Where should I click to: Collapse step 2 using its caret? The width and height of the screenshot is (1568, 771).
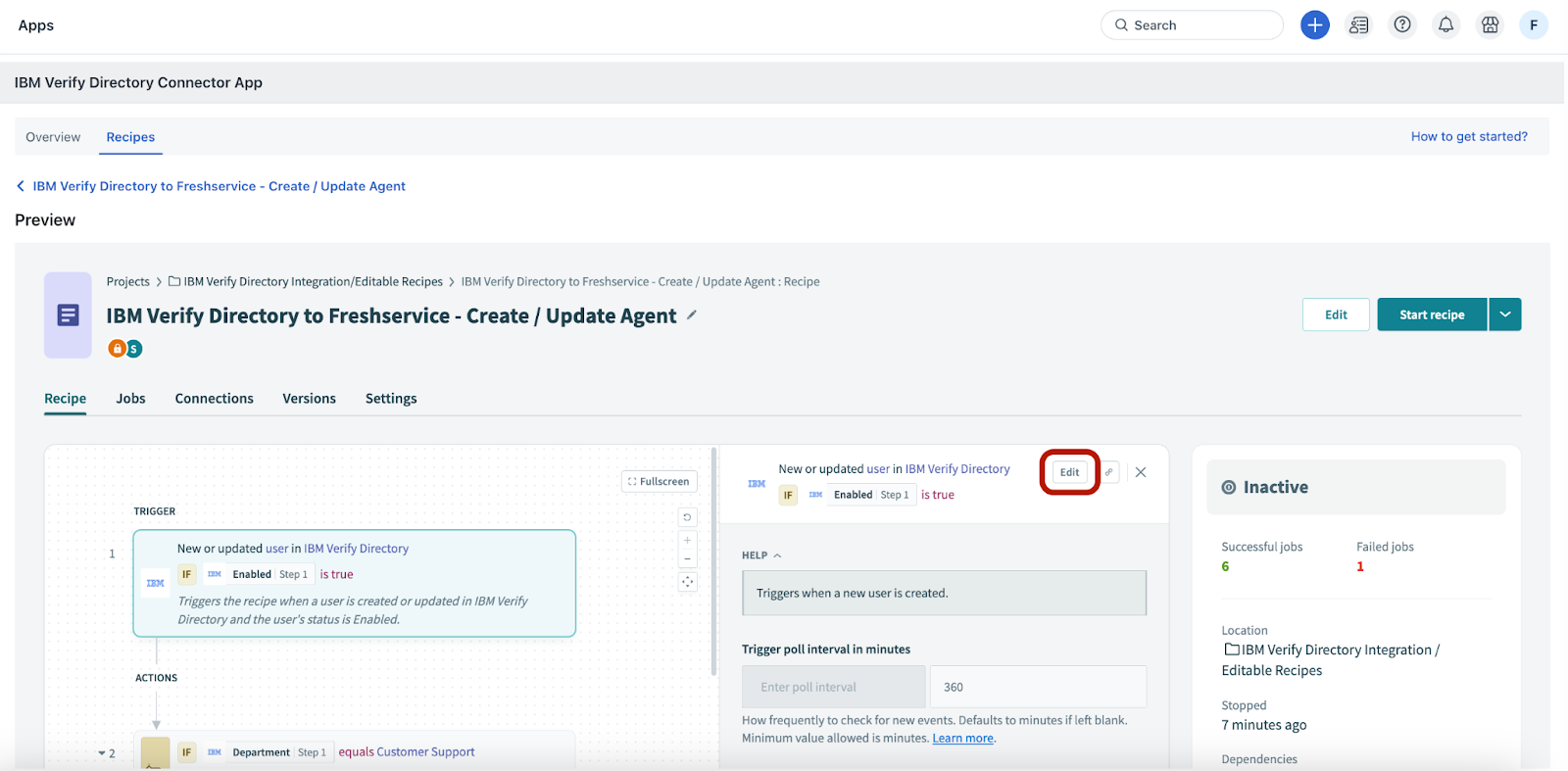coord(101,753)
